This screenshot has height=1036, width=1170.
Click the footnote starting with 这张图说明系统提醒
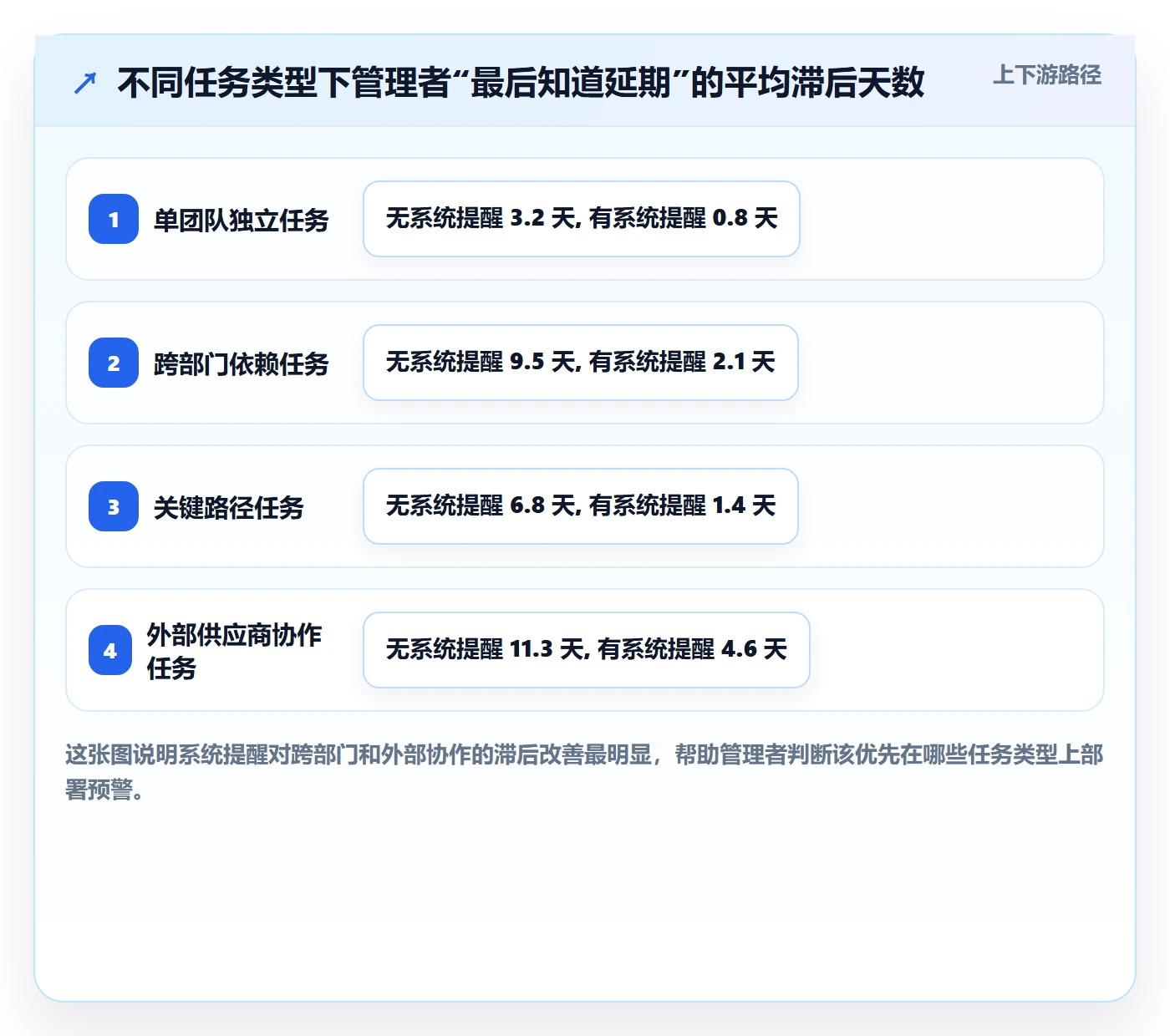[x=584, y=772]
